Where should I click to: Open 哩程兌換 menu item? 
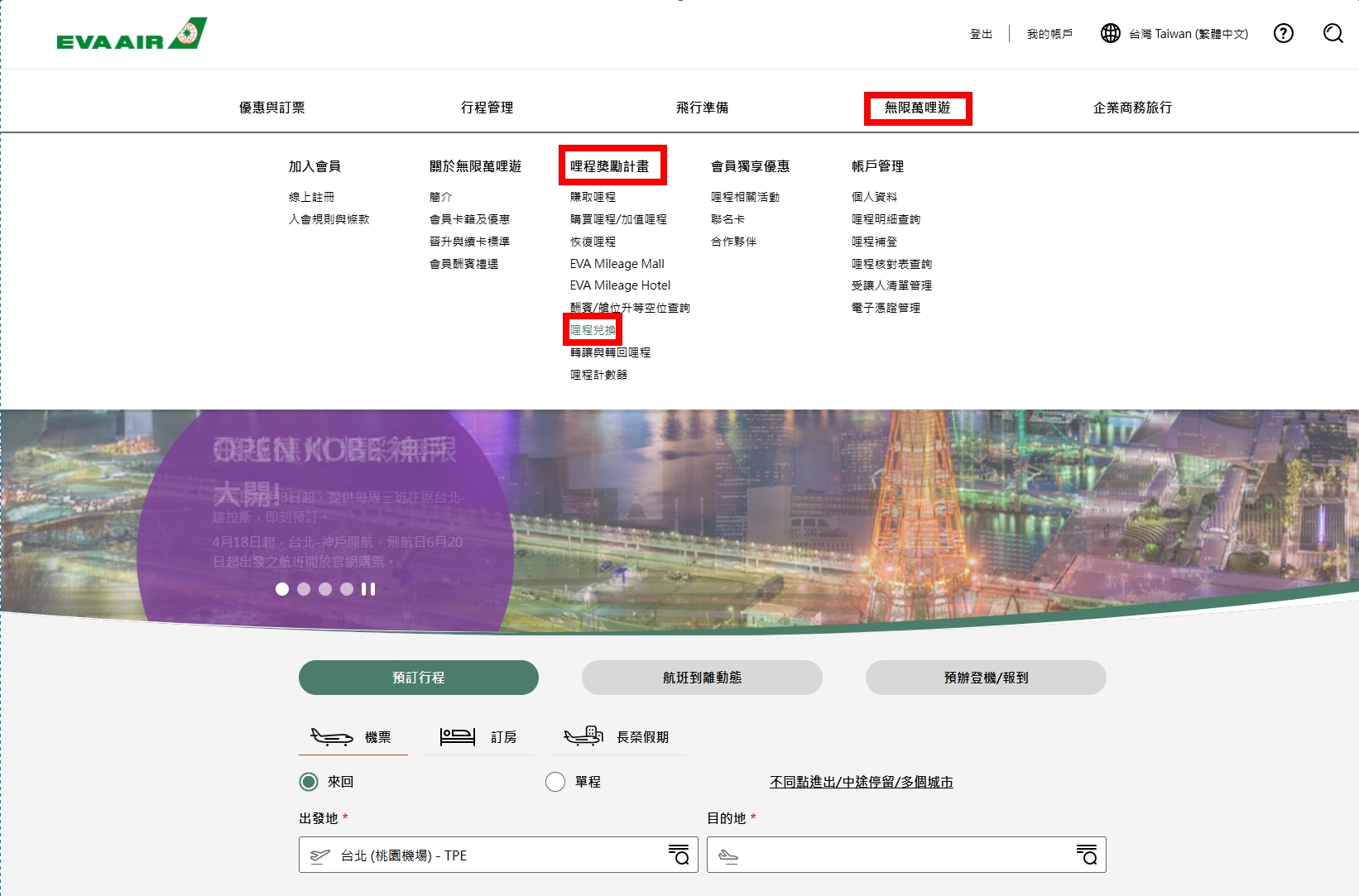(x=593, y=330)
